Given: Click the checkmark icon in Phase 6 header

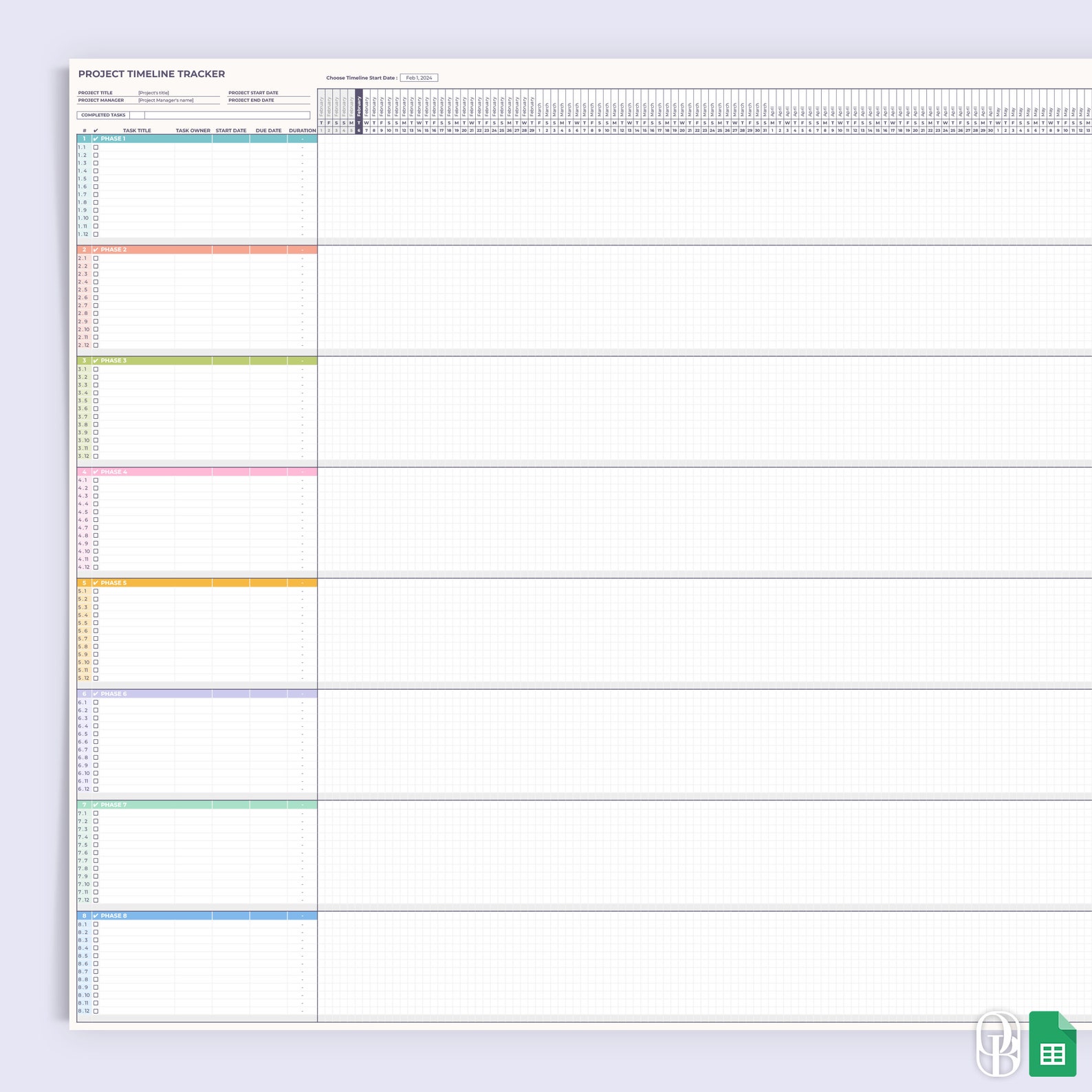Looking at the screenshot, I should (x=96, y=694).
